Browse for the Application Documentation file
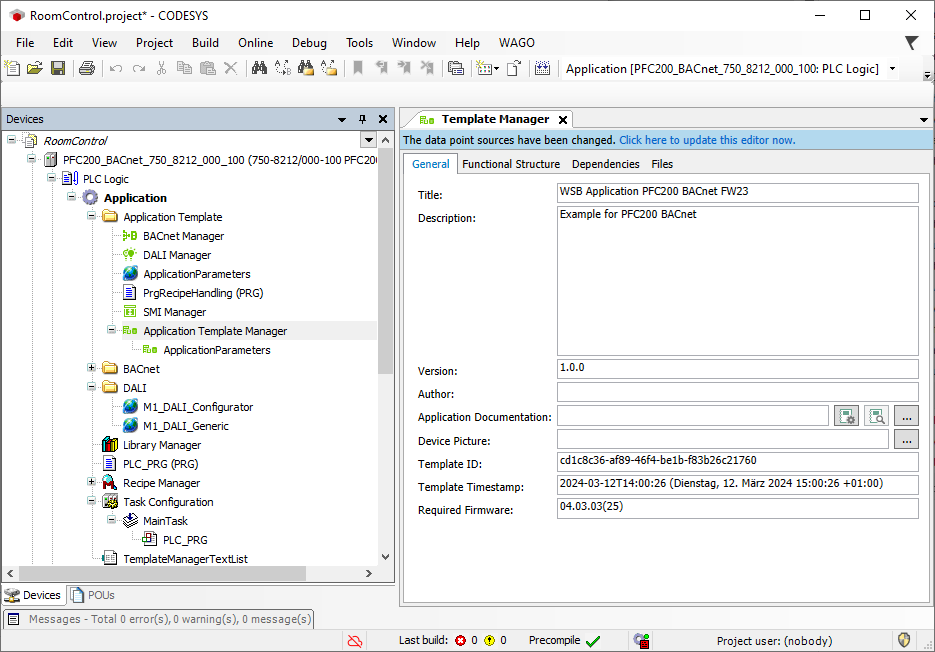The width and height of the screenshot is (935, 652). (906, 416)
